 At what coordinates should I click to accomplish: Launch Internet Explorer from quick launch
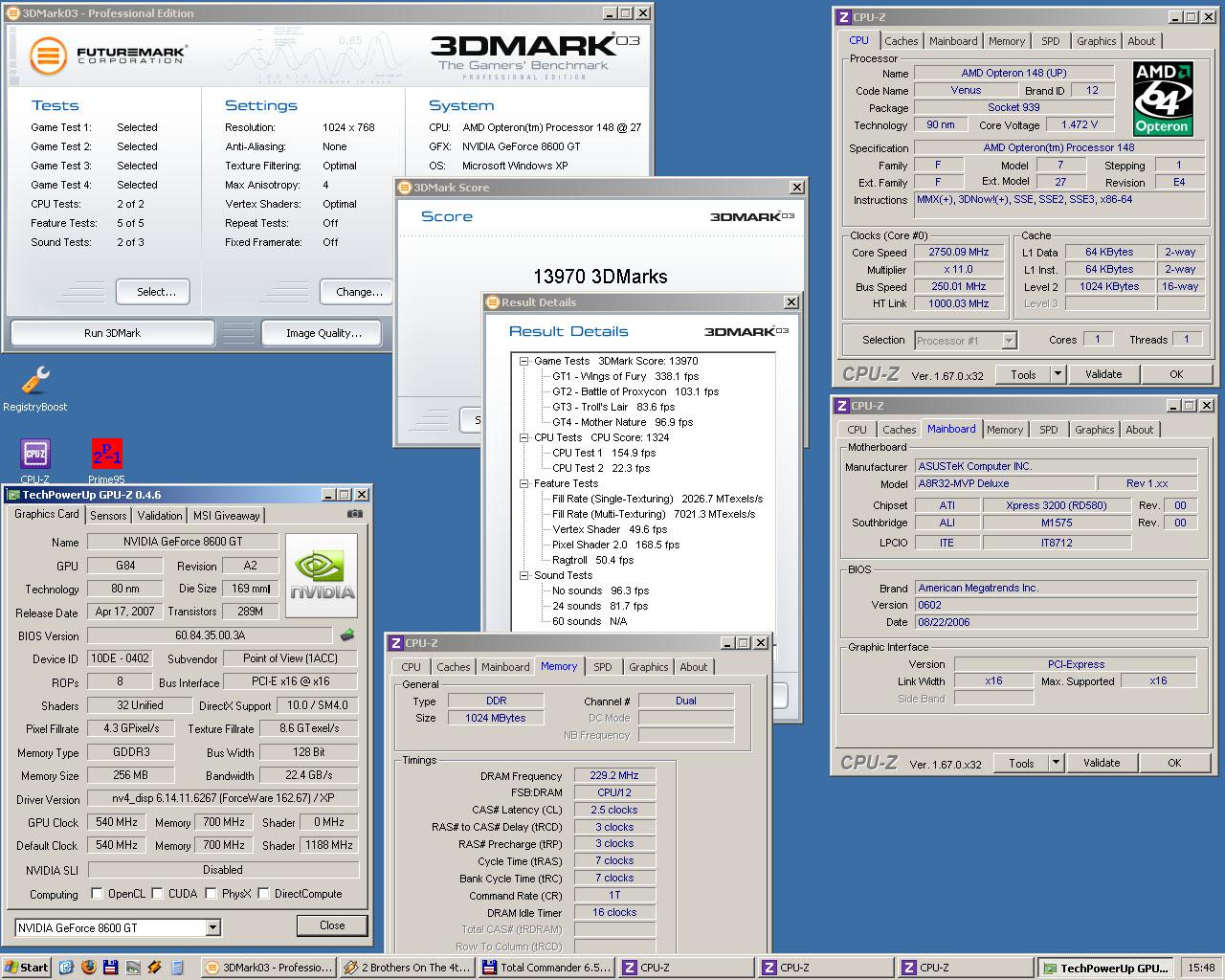pyautogui.click(x=66, y=967)
